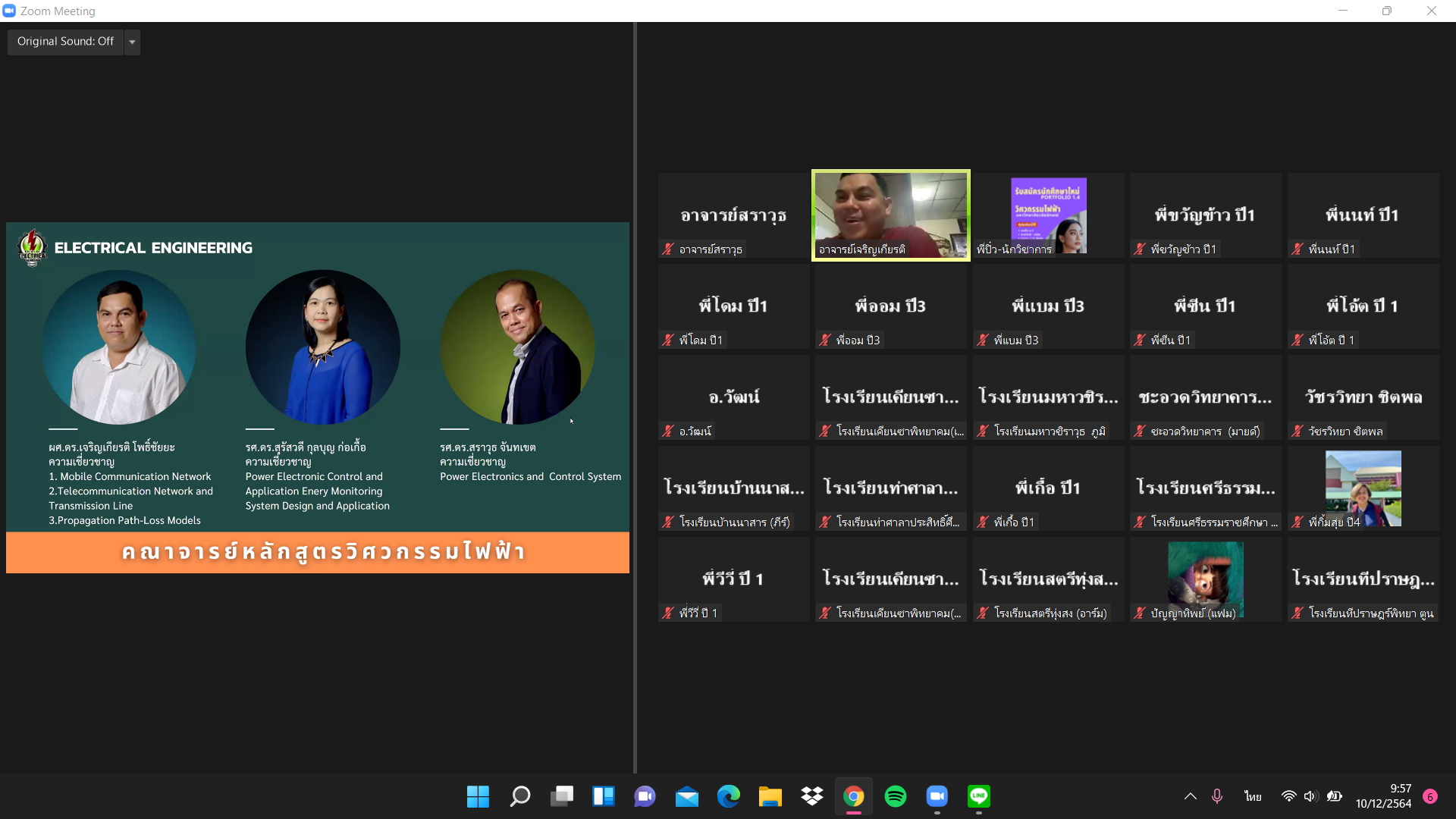Screen dimensions: 1456x819
Task: Click the พี่กิ๊มสุย ปี4 participant video tile
Action: [x=1363, y=488]
